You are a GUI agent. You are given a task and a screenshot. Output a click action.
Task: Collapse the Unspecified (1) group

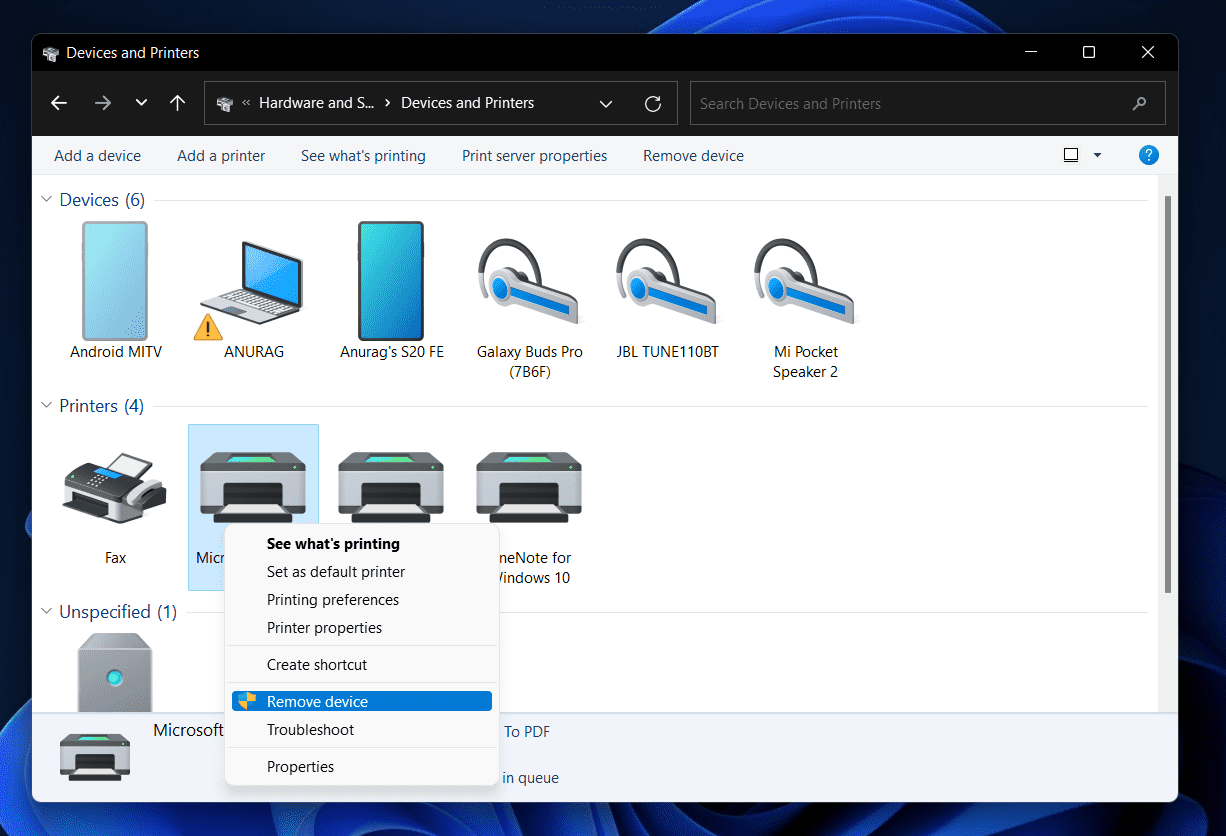[x=46, y=612]
